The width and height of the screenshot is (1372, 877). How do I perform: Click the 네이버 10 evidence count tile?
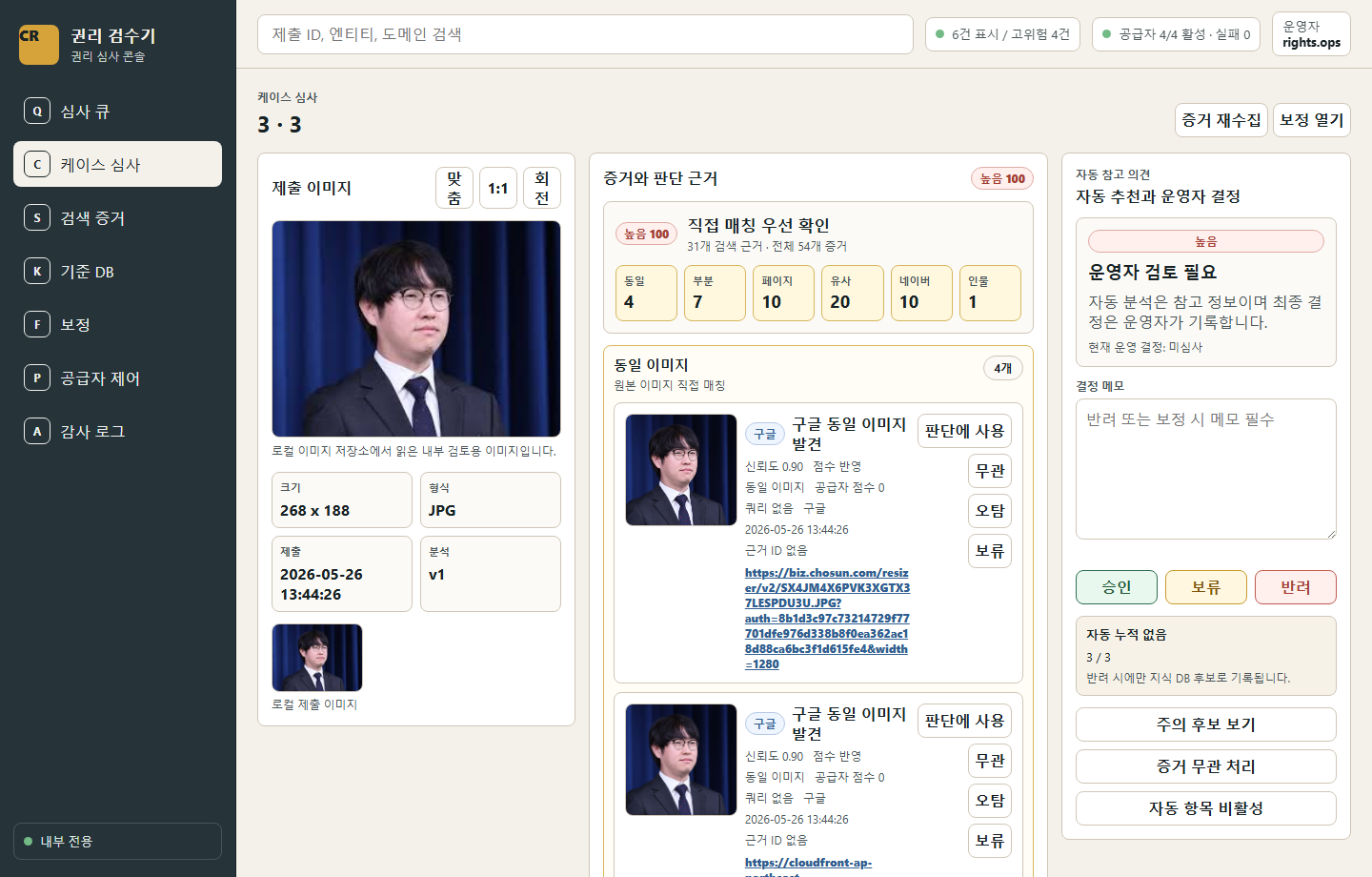coord(921,293)
